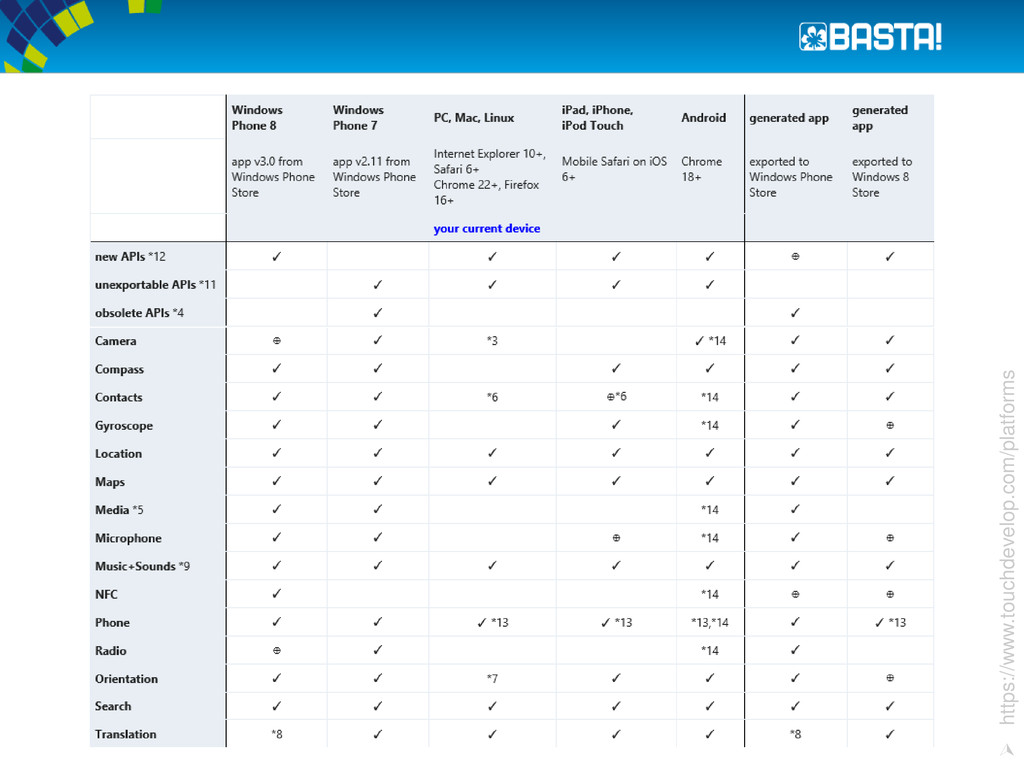Select the 'Compass' row label
Screen dimensions: 1024x768
point(120,369)
